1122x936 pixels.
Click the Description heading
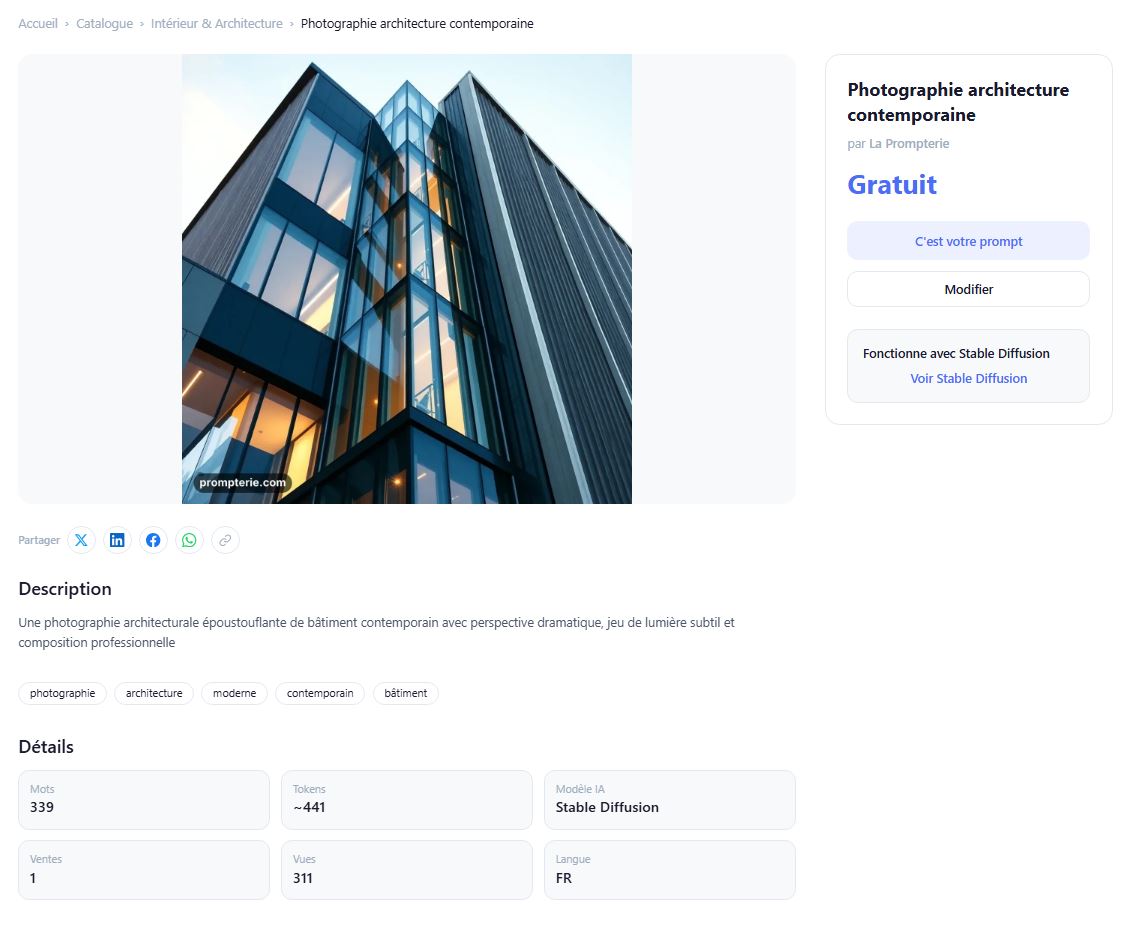65,589
